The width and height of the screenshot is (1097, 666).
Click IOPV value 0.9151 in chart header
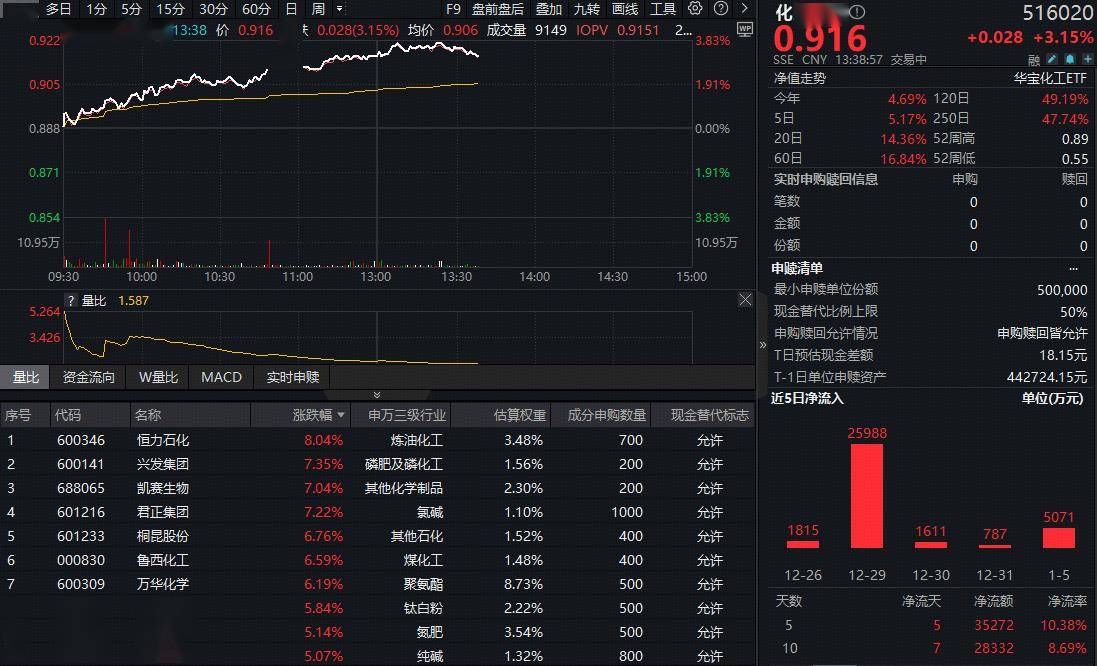(x=637, y=30)
